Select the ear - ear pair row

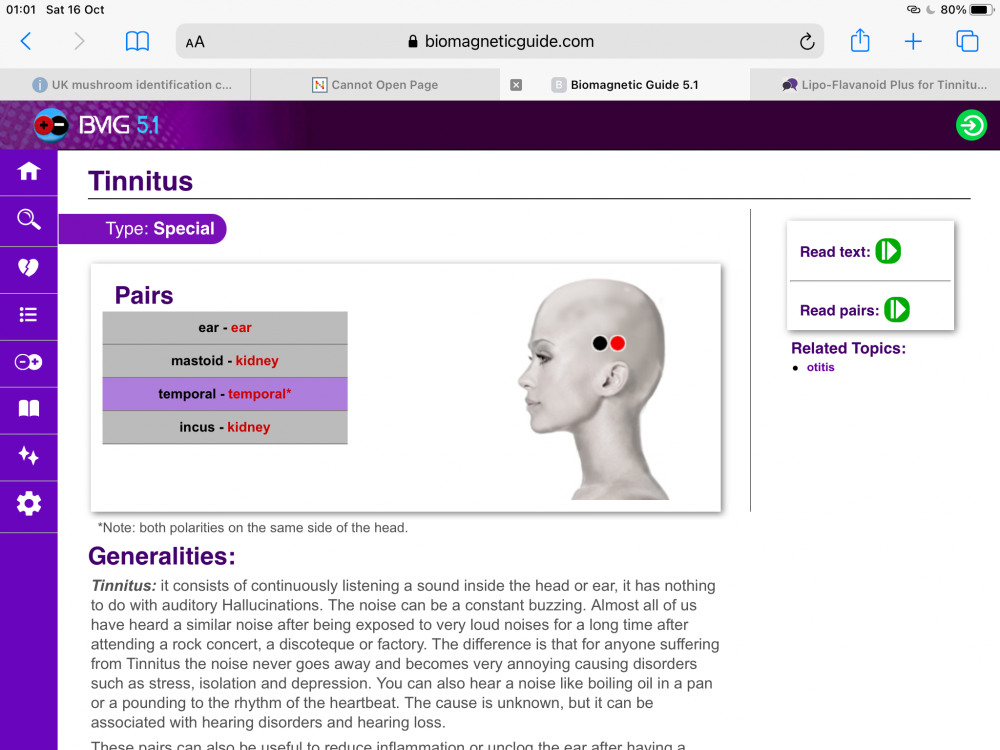(225, 328)
